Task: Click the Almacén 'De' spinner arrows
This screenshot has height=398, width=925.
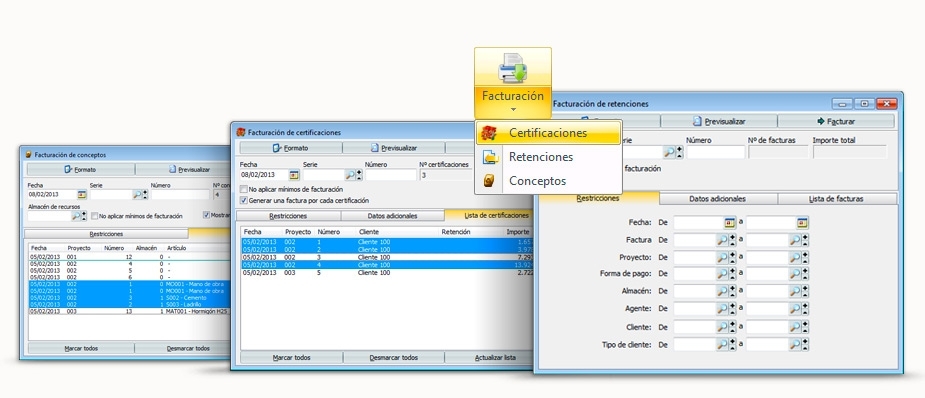Action: [733, 291]
